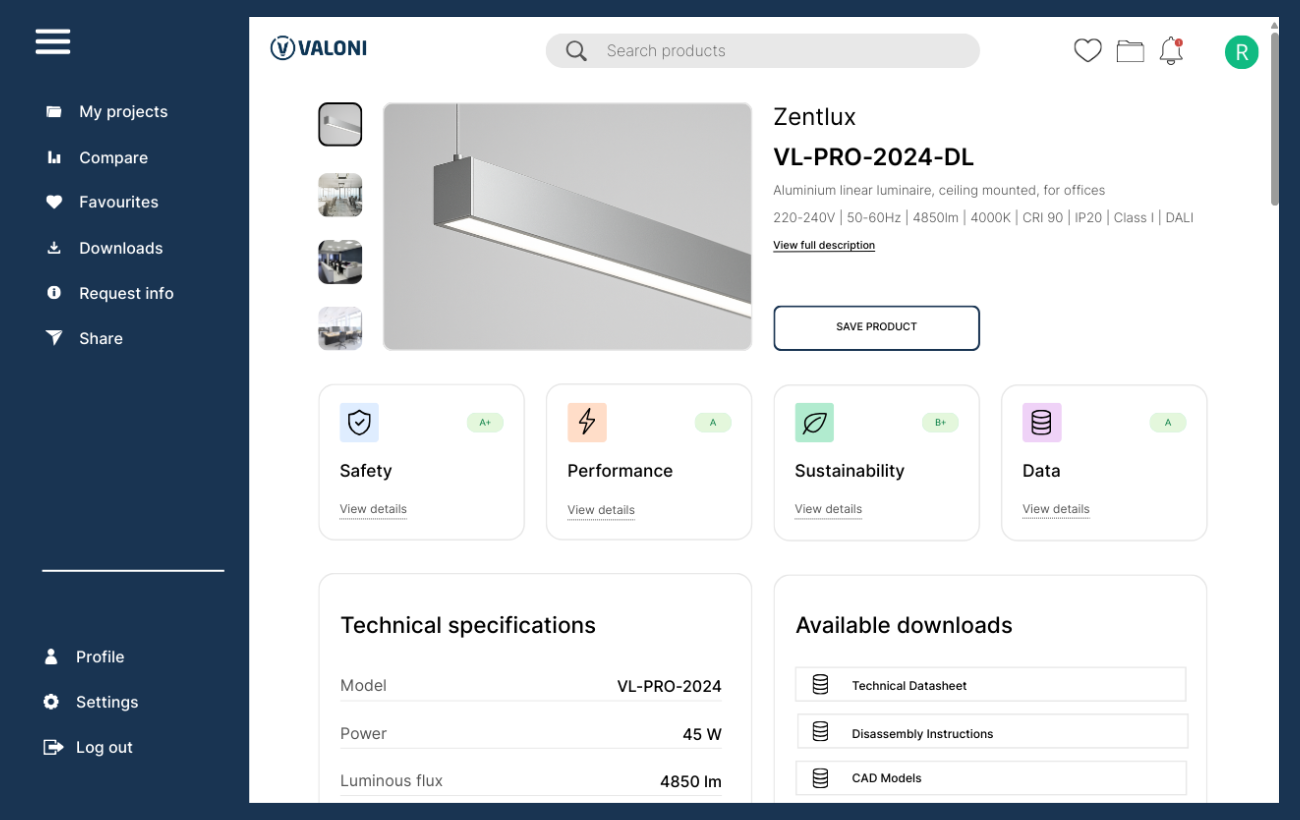Open Profile menu item
The height and width of the screenshot is (820, 1300).
[100, 657]
